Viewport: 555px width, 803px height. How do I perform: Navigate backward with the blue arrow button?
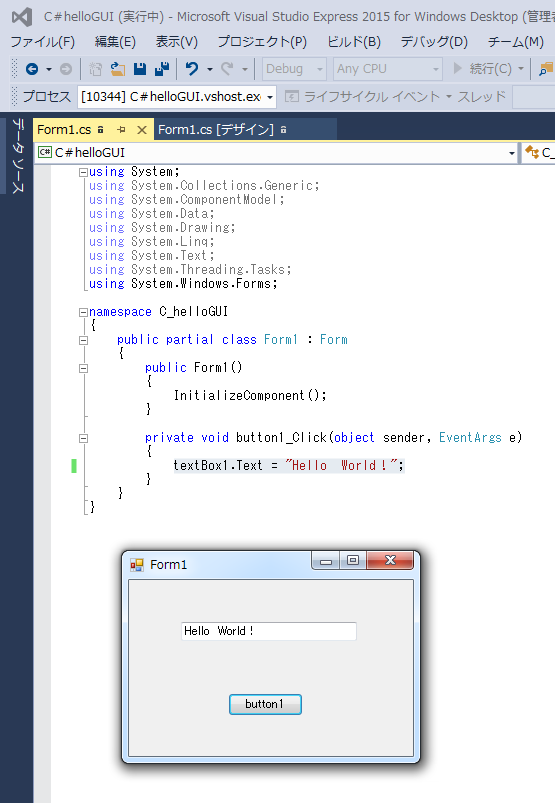coord(32,69)
